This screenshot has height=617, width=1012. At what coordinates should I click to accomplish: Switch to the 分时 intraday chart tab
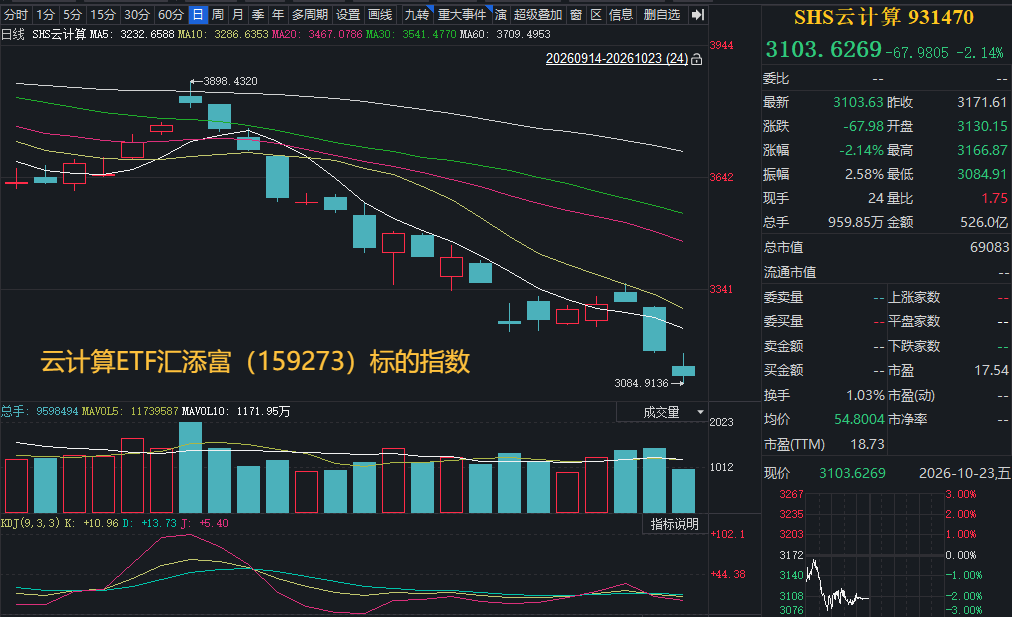15,15
